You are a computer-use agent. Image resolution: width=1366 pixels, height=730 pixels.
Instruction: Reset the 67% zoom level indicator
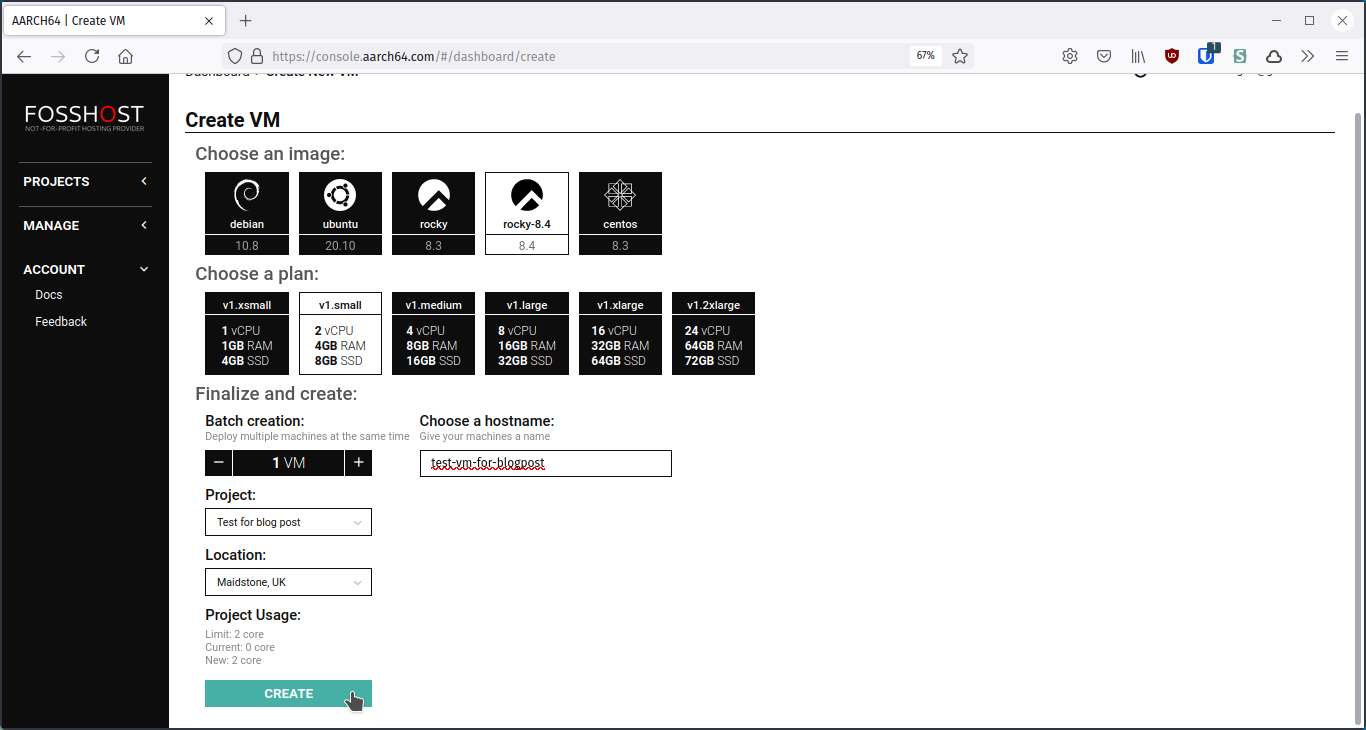[x=925, y=56]
